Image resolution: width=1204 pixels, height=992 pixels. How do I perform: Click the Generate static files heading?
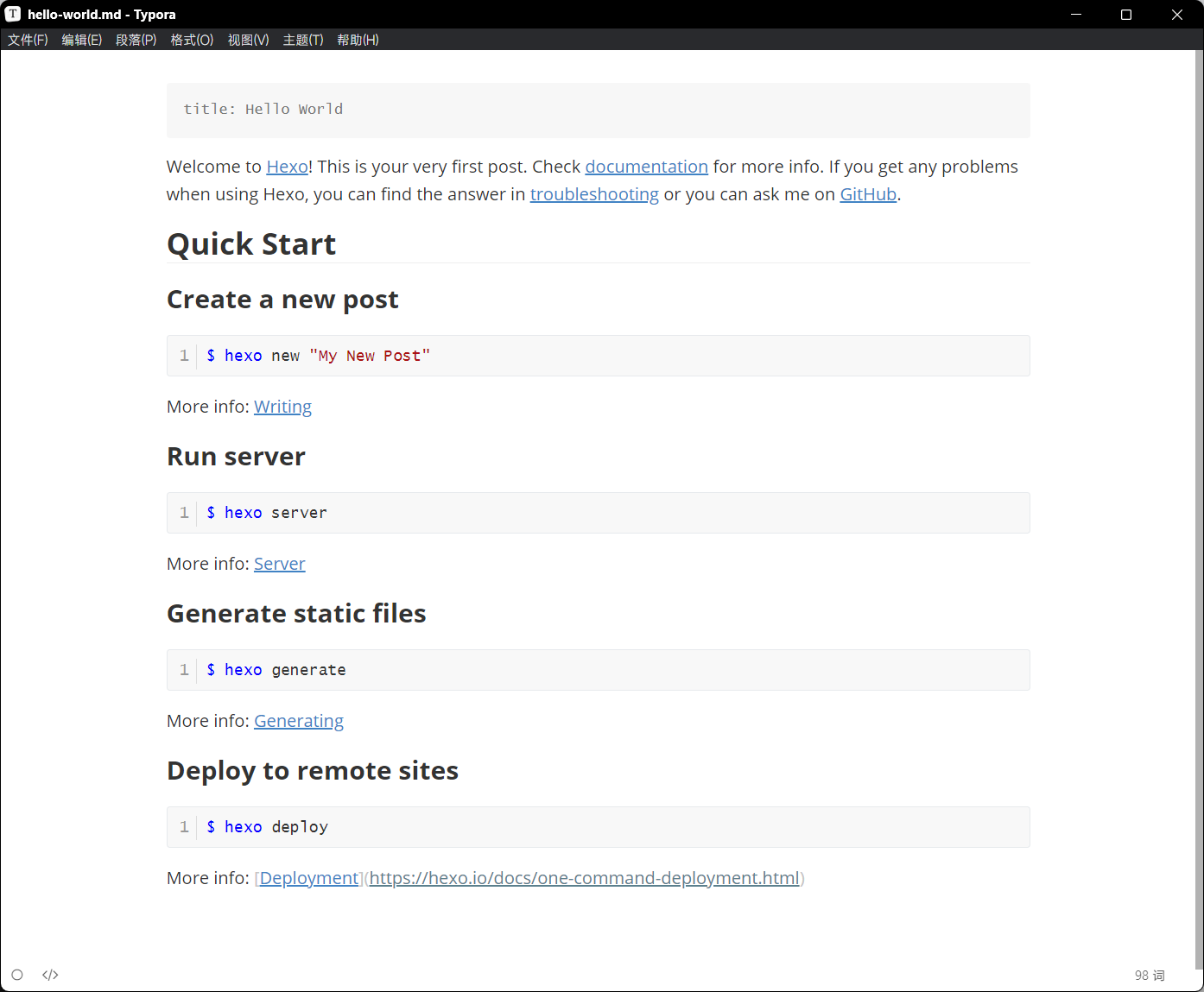(x=296, y=614)
